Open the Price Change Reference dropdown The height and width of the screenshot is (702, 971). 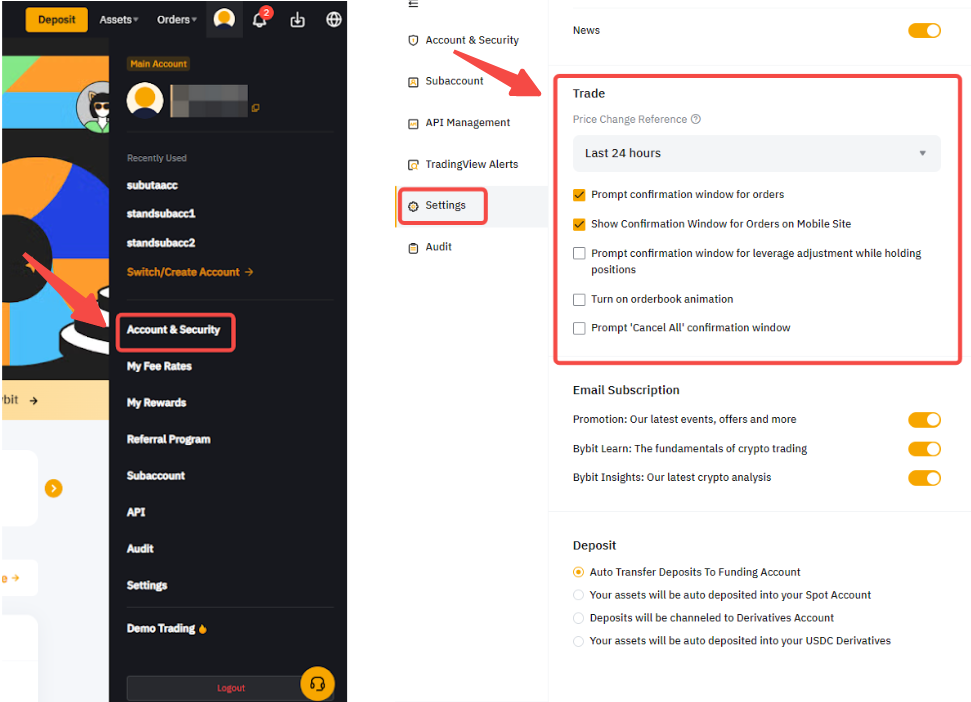756,153
